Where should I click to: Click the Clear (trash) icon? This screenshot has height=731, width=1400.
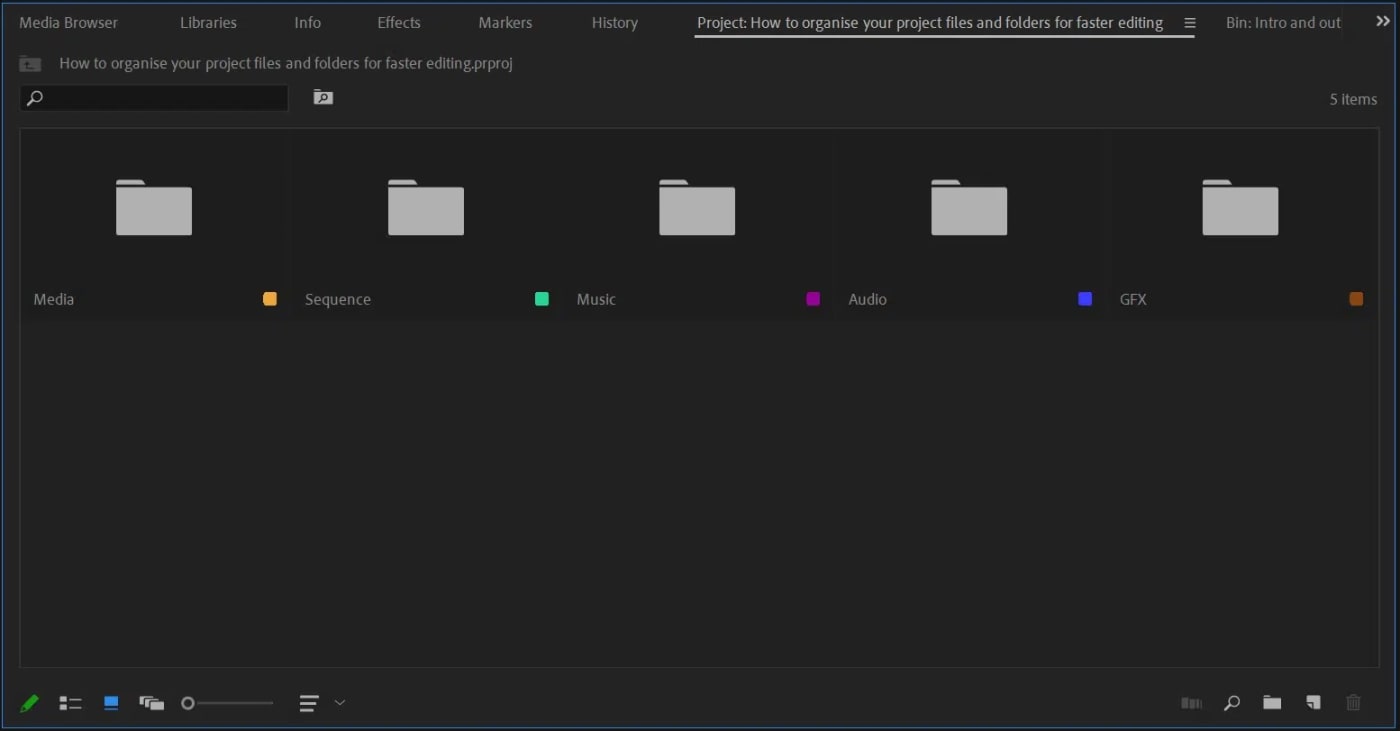1353,703
